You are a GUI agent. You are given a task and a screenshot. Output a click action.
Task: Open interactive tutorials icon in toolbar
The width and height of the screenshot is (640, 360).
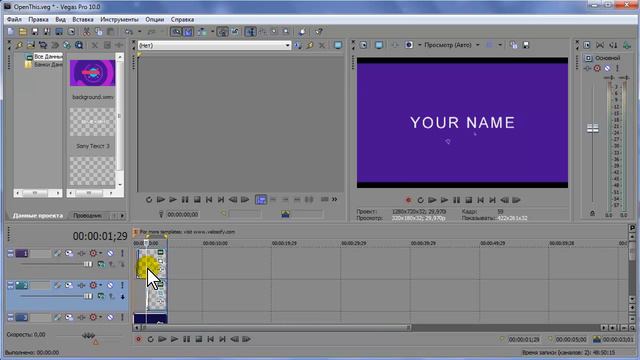[302, 31]
